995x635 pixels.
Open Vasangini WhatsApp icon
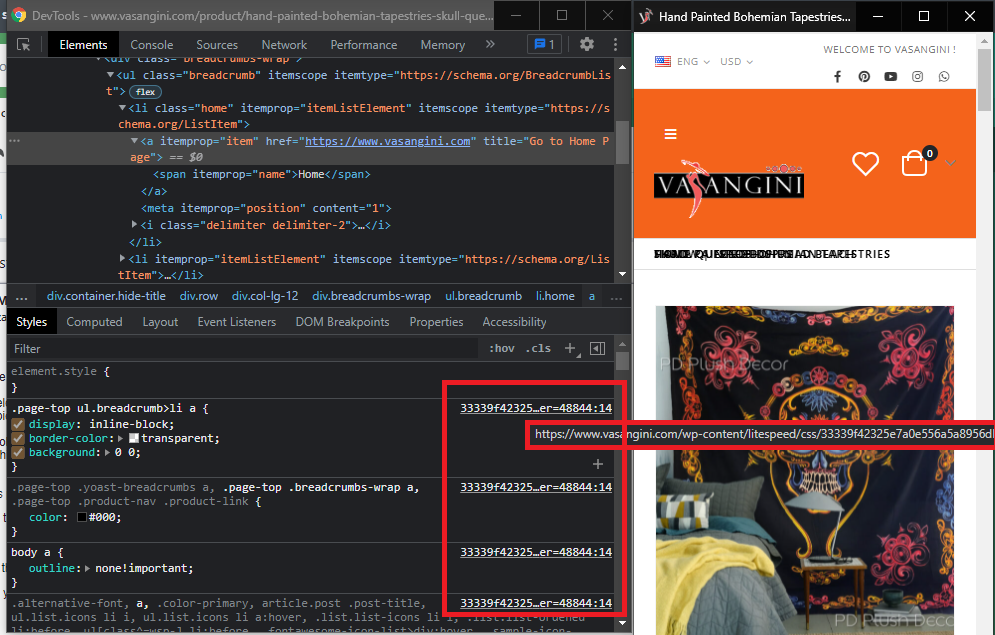coord(944,77)
